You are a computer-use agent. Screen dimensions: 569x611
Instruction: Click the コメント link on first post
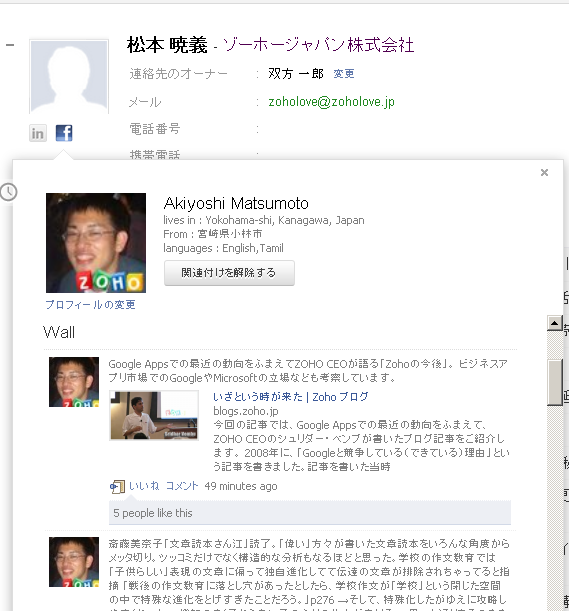[182, 486]
